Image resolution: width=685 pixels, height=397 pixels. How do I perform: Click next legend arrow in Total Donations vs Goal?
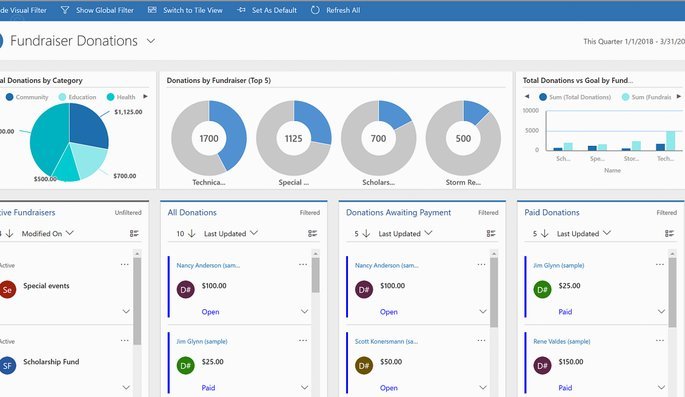(x=679, y=97)
